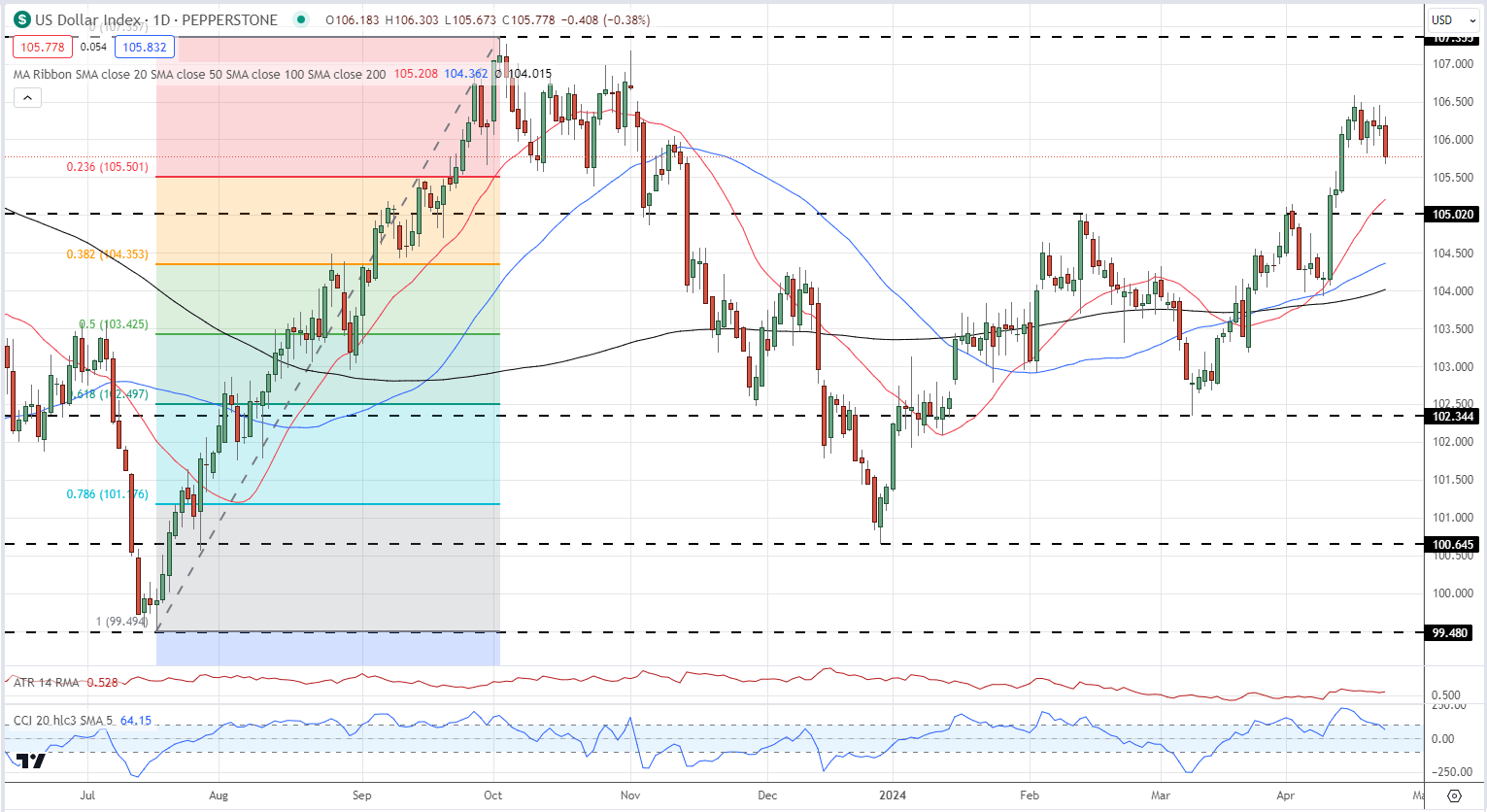Viewport: 1487px width, 812px height.
Task: Click the red 105.208 SMA value
Action: pyautogui.click(x=416, y=74)
